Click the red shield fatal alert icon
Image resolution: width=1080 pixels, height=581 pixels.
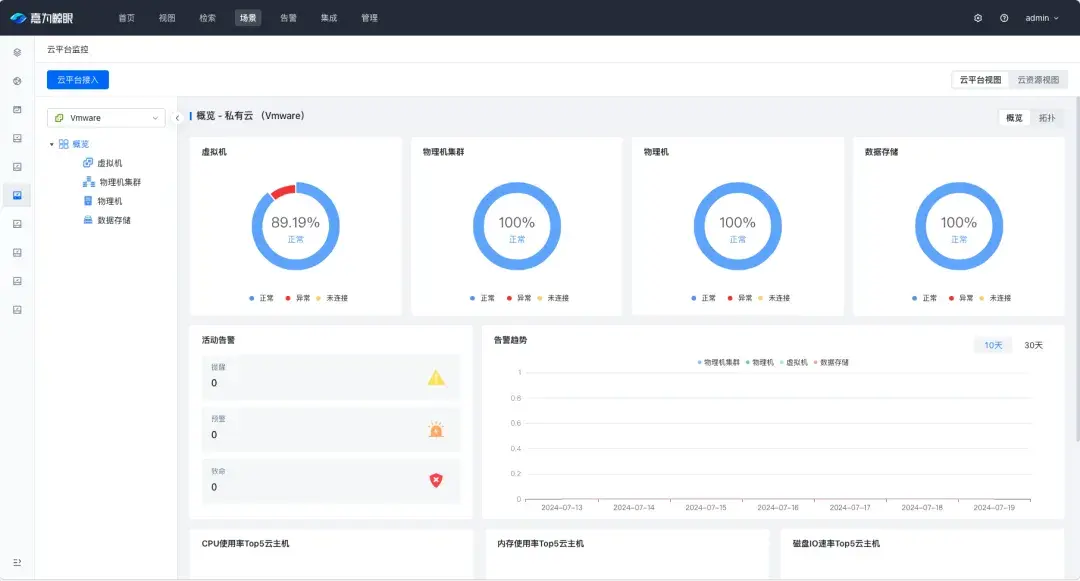436,480
